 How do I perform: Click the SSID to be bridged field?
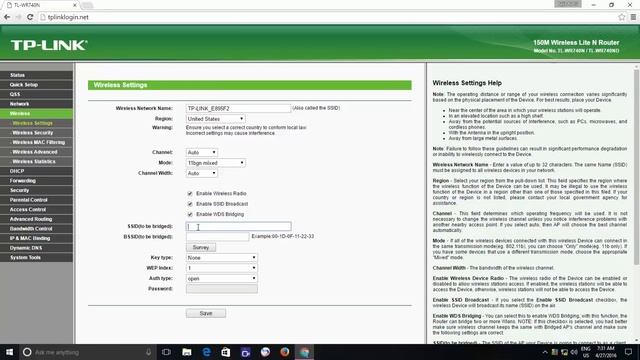[x=238, y=226]
